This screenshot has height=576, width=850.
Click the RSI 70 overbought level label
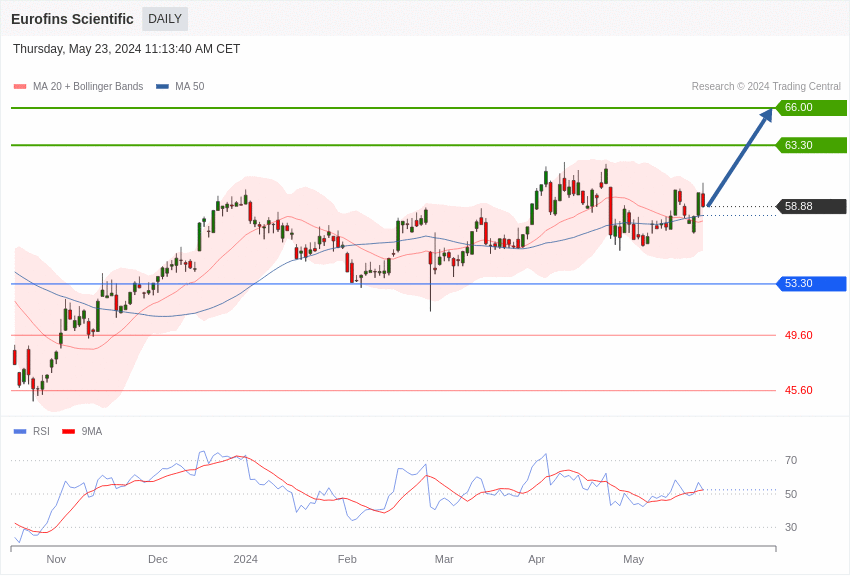(x=791, y=461)
